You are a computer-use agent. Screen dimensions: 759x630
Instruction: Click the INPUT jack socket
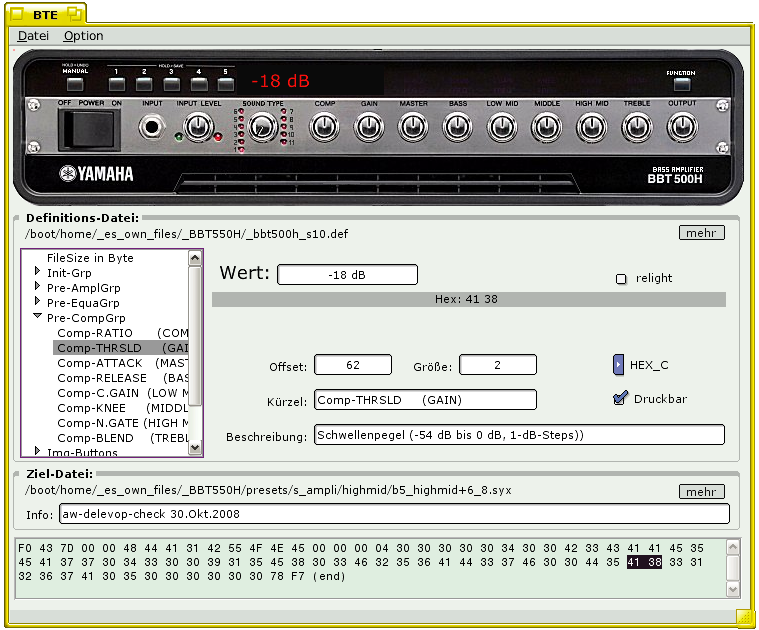click(x=152, y=128)
